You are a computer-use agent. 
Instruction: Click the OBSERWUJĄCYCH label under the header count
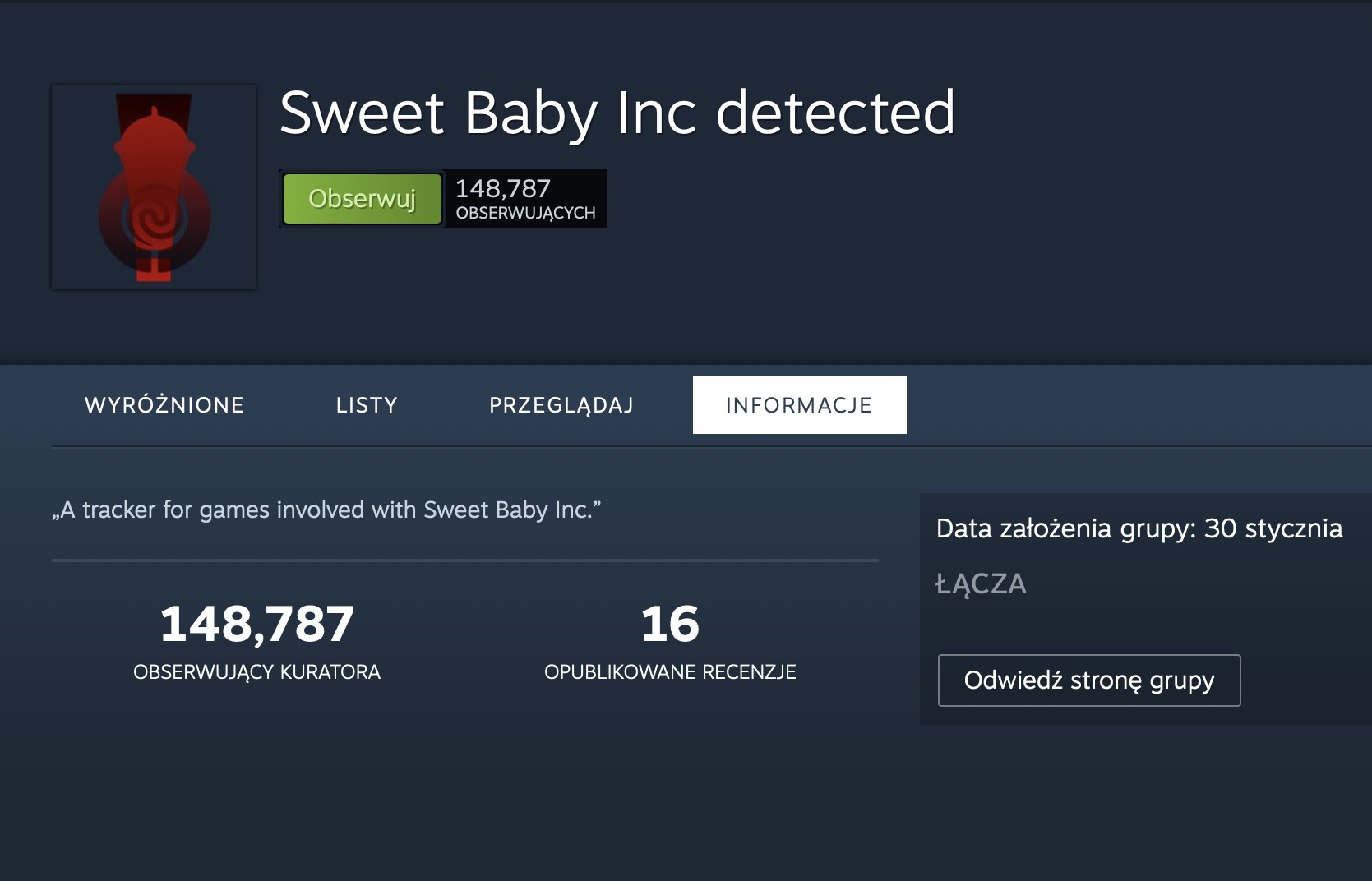coord(525,213)
